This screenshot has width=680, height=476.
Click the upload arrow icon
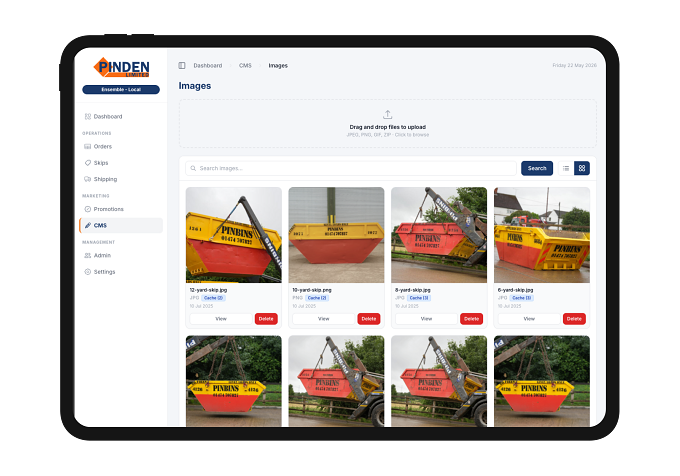coord(387,114)
